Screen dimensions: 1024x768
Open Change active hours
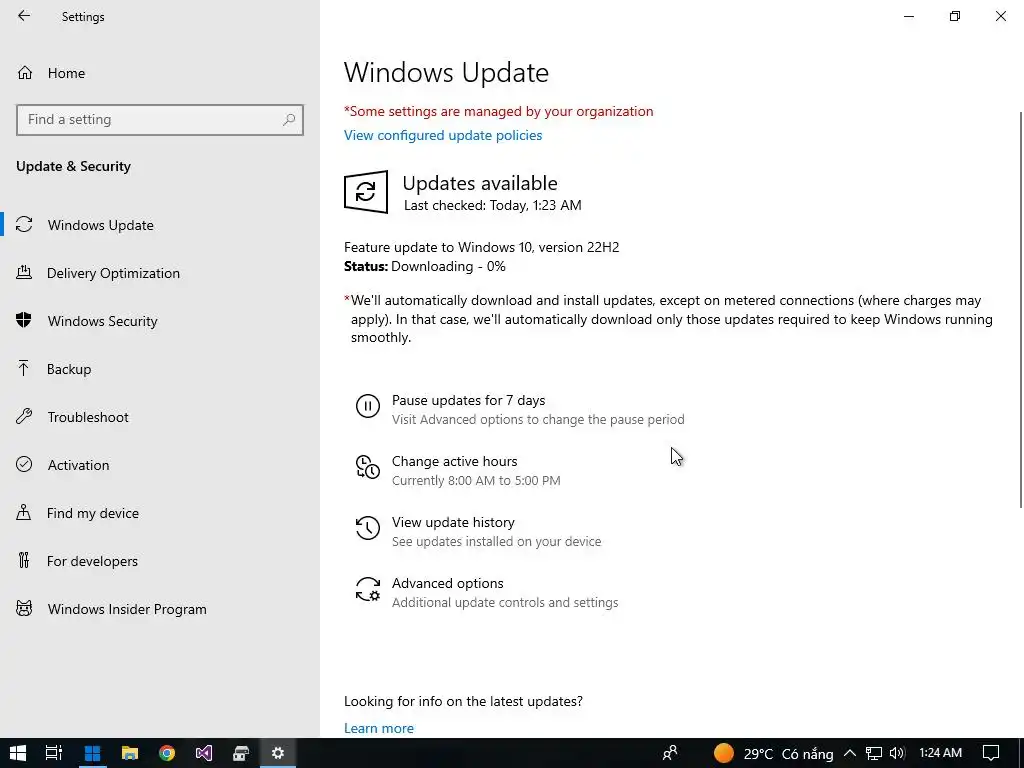tap(458, 470)
